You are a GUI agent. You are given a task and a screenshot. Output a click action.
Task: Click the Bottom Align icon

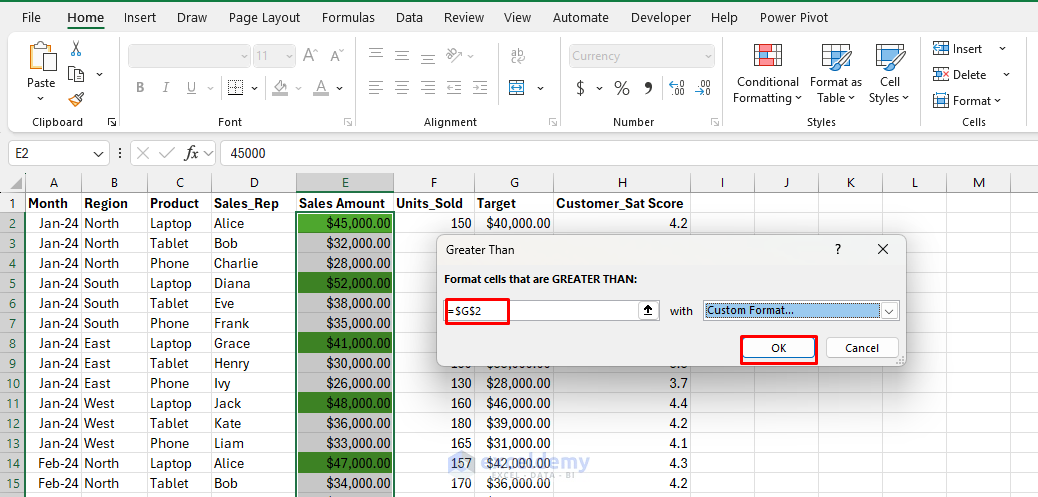(x=428, y=56)
